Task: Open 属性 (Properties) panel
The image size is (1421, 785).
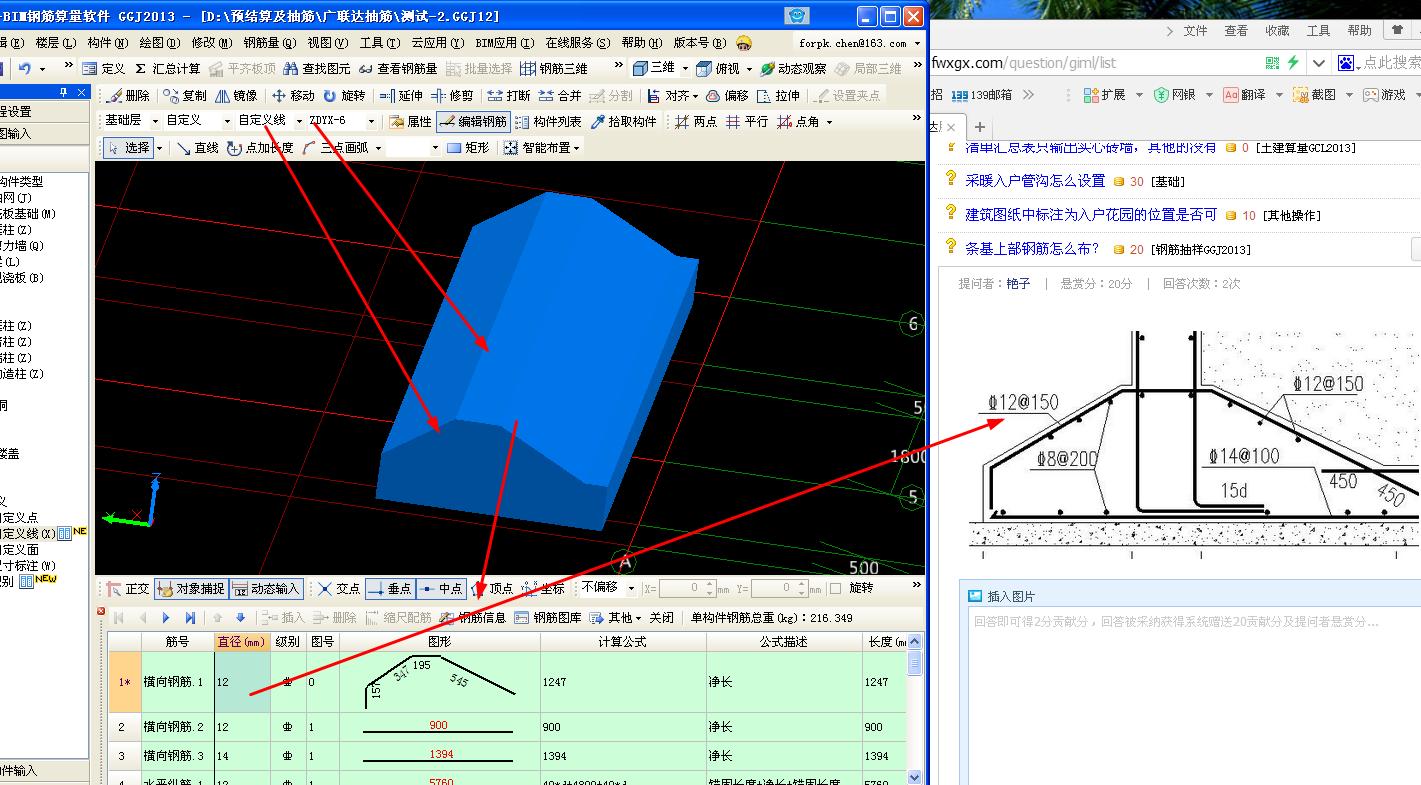Action: [x=410, y=121]
